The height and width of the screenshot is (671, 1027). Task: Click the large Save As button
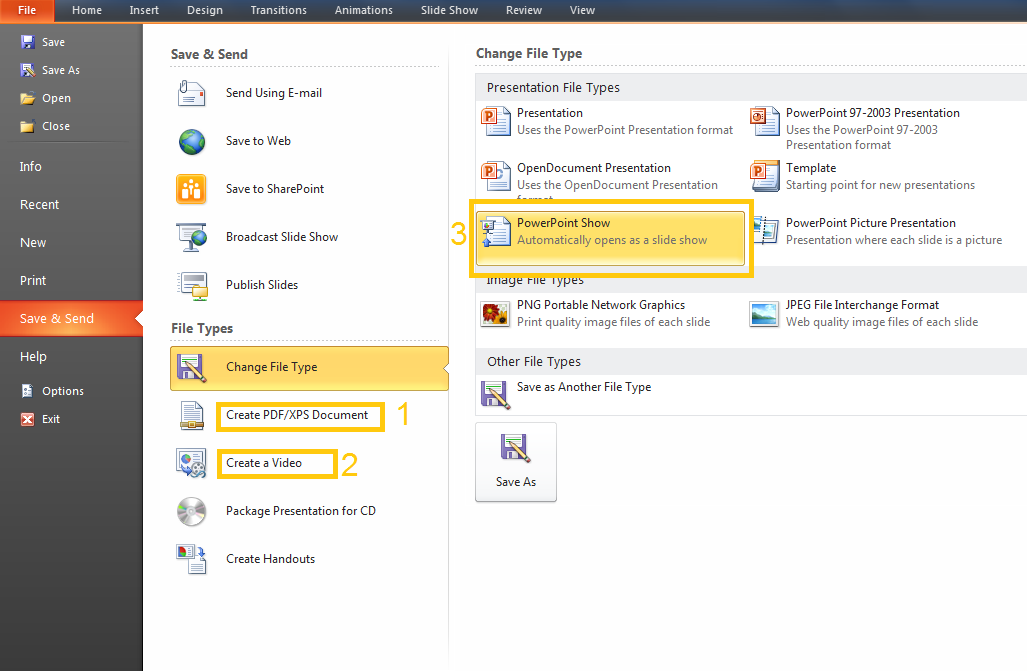point(516,462)
